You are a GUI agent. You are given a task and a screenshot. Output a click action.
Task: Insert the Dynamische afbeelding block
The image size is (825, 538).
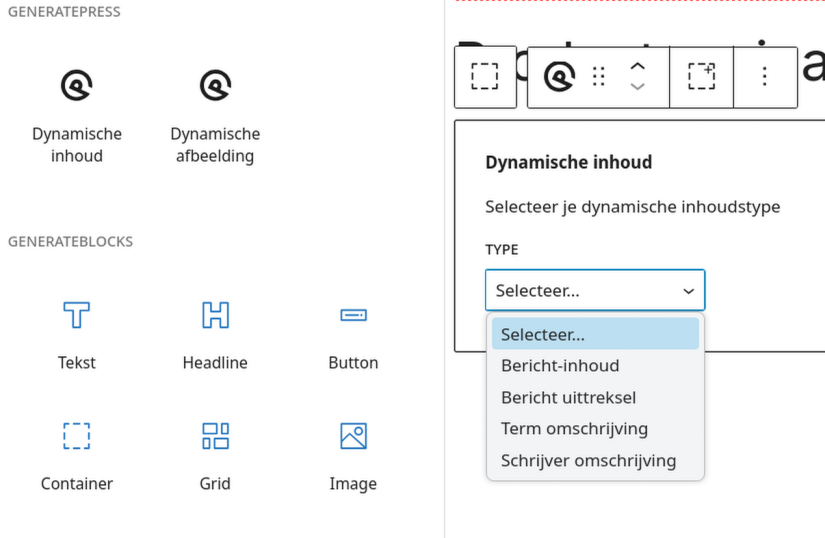coord(215,115)
